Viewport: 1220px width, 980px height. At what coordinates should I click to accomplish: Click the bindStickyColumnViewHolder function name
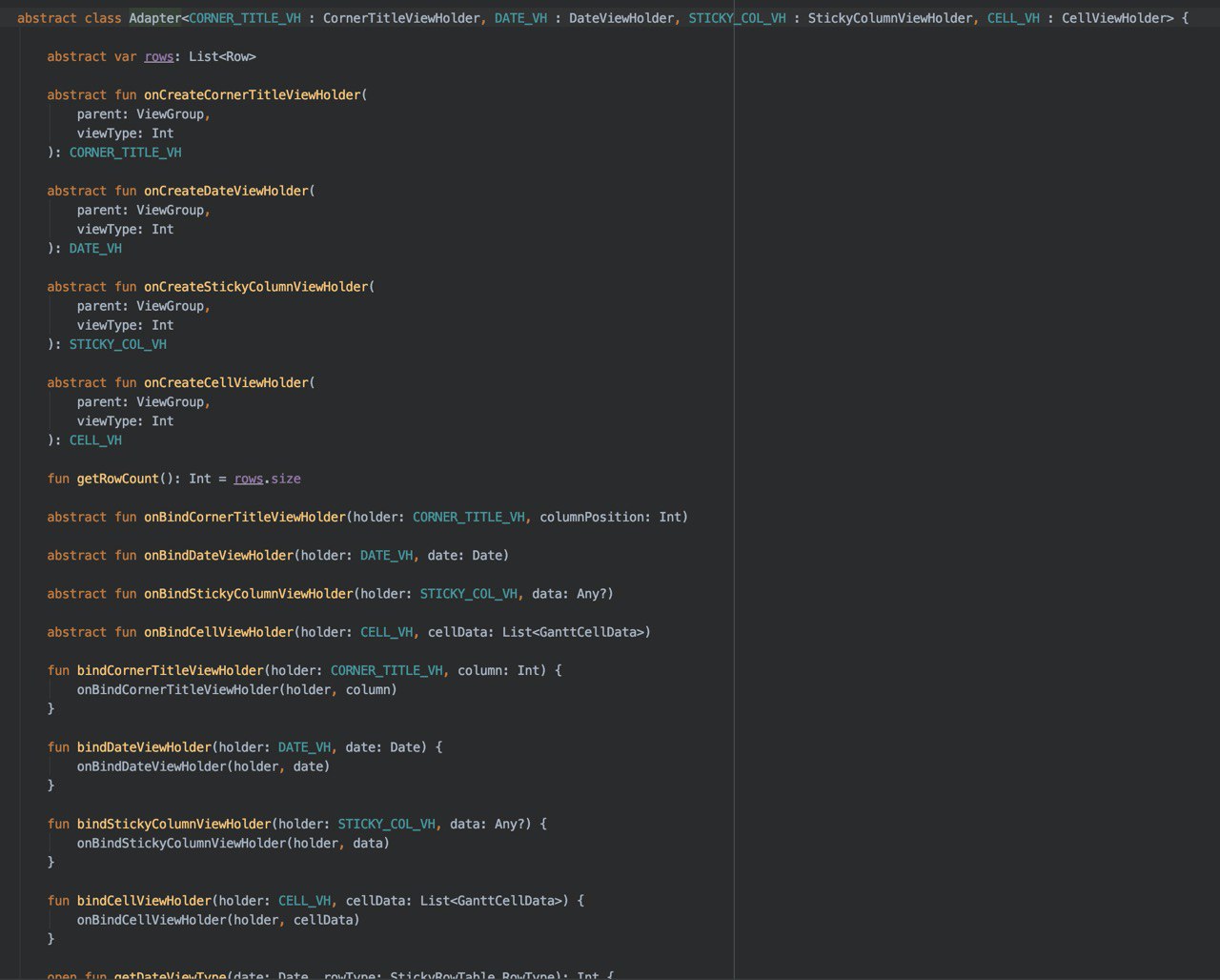click(x=174, y=824)
